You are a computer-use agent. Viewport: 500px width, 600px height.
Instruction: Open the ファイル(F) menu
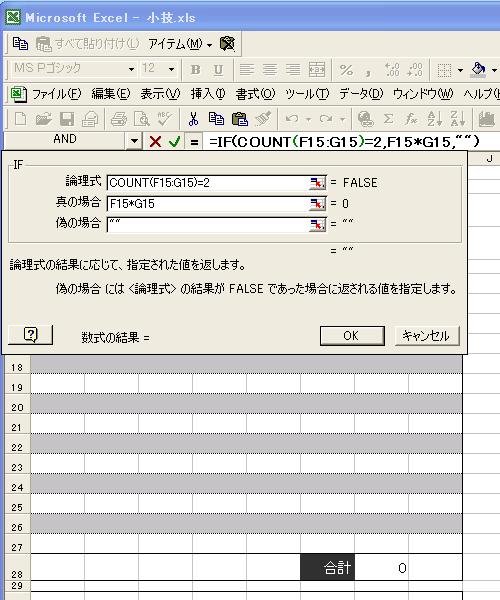click(x=57, y=94)
